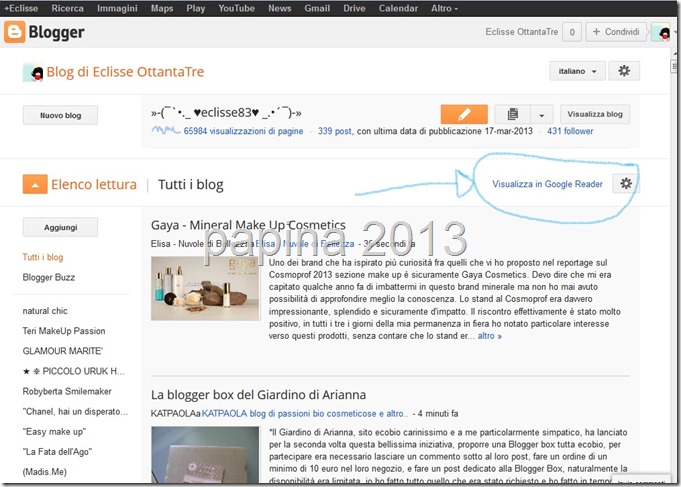681x487 pixels.
Task: Click the page views graph icon
Action: (165, 130)
